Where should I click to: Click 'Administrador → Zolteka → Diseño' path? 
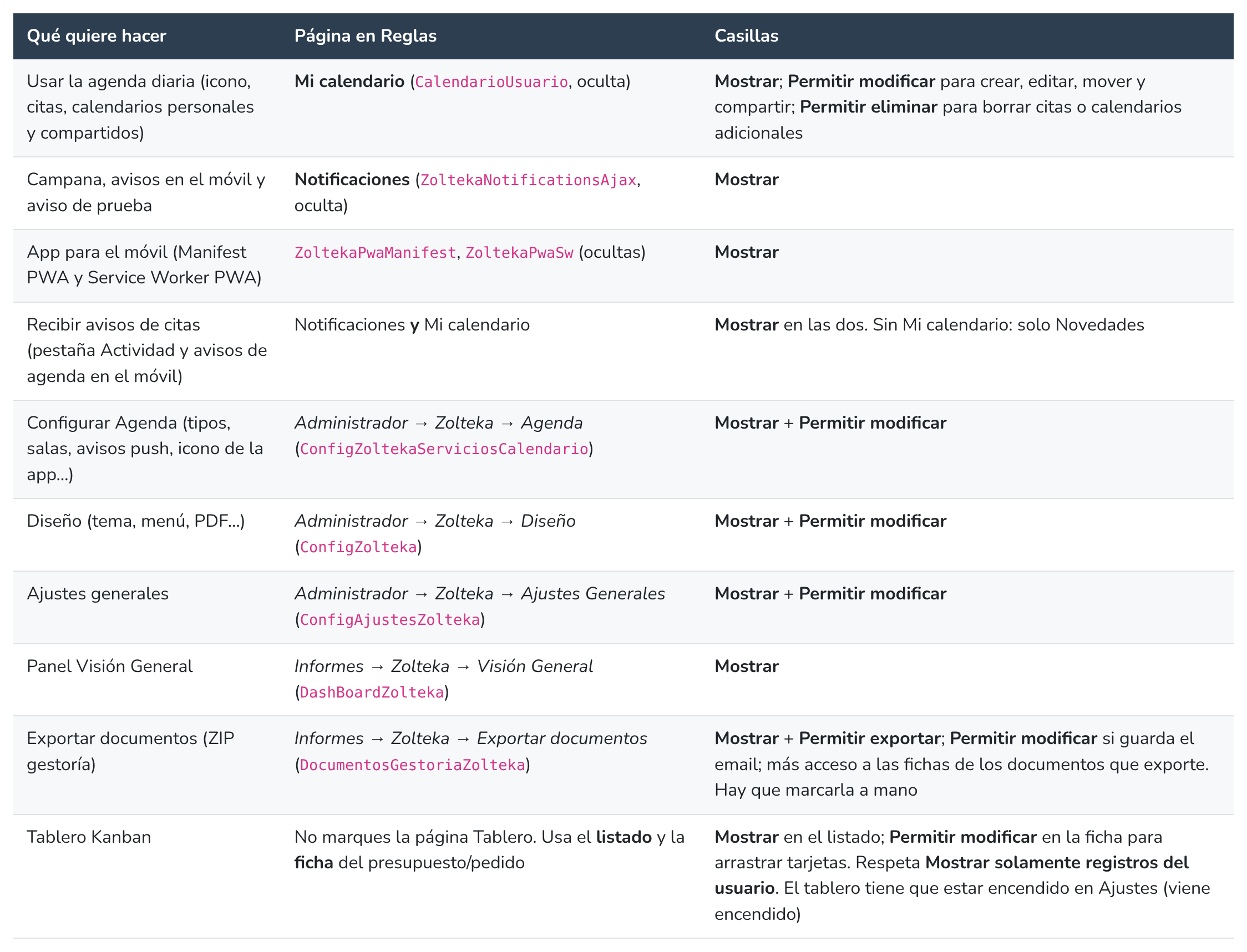(435, 521)
